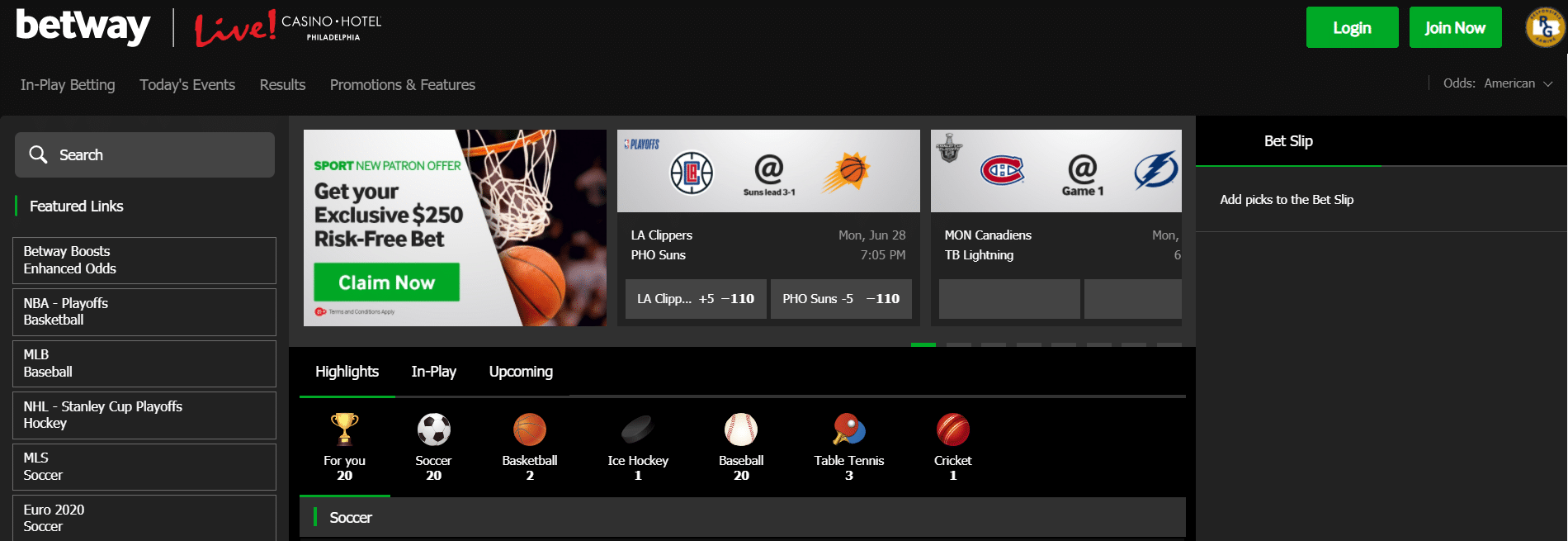Select the Cricket ball icon
The width and height of the screenshot is (1568, 541).
coord(953,429)
